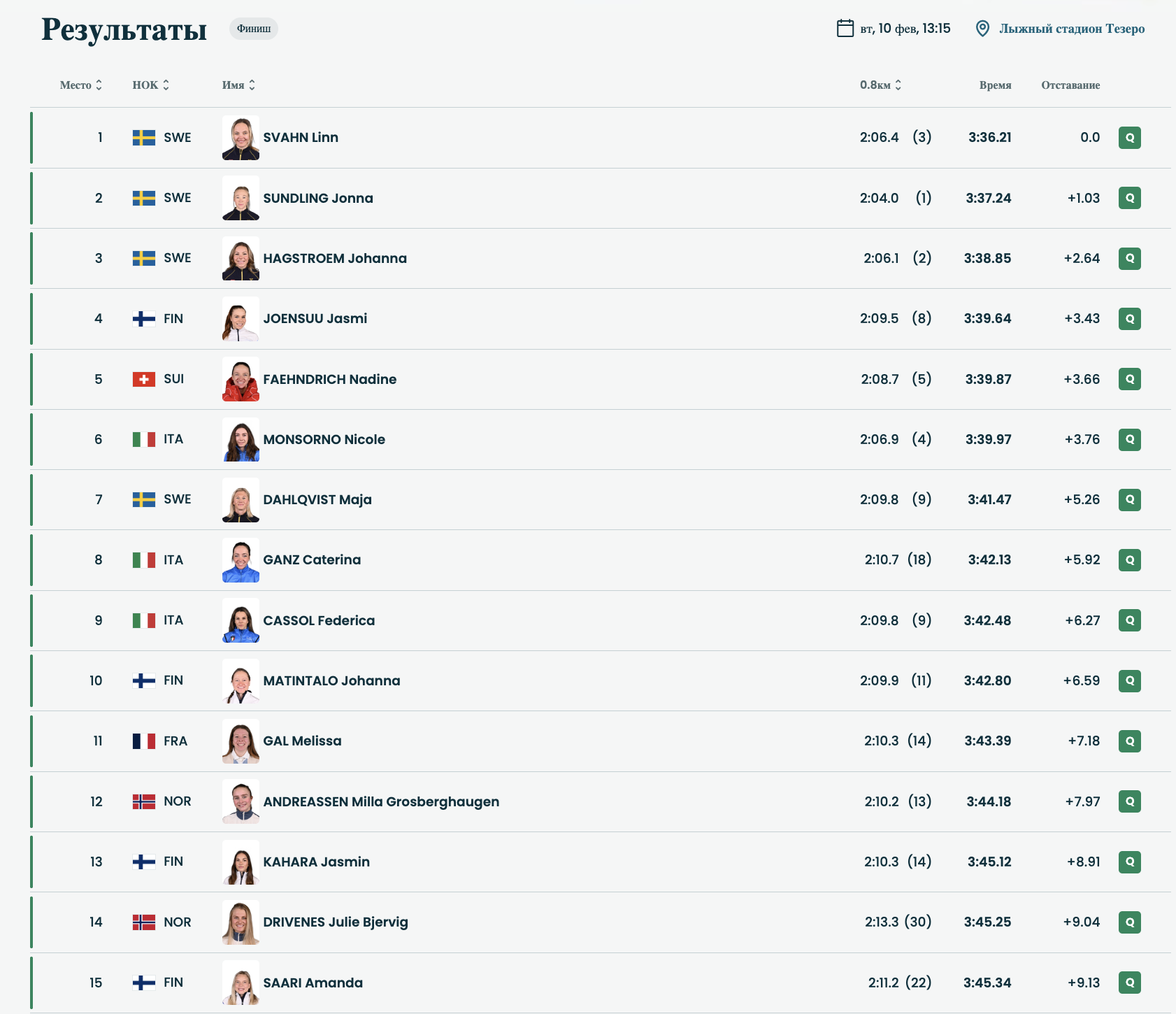Click the Время column header
Viewport: 1176px width, 1014px height.
995,85
